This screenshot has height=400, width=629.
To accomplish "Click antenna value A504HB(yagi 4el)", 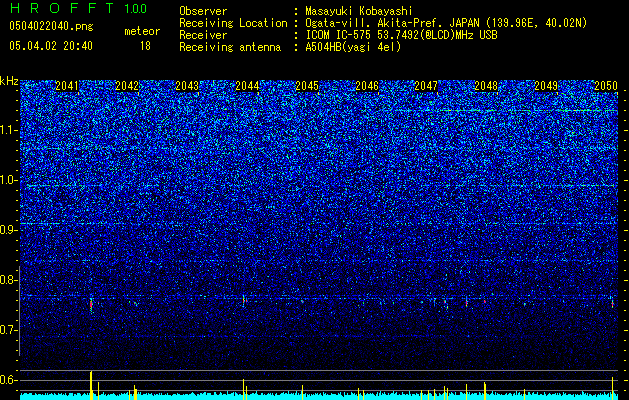I will click(x=353, y=47).
